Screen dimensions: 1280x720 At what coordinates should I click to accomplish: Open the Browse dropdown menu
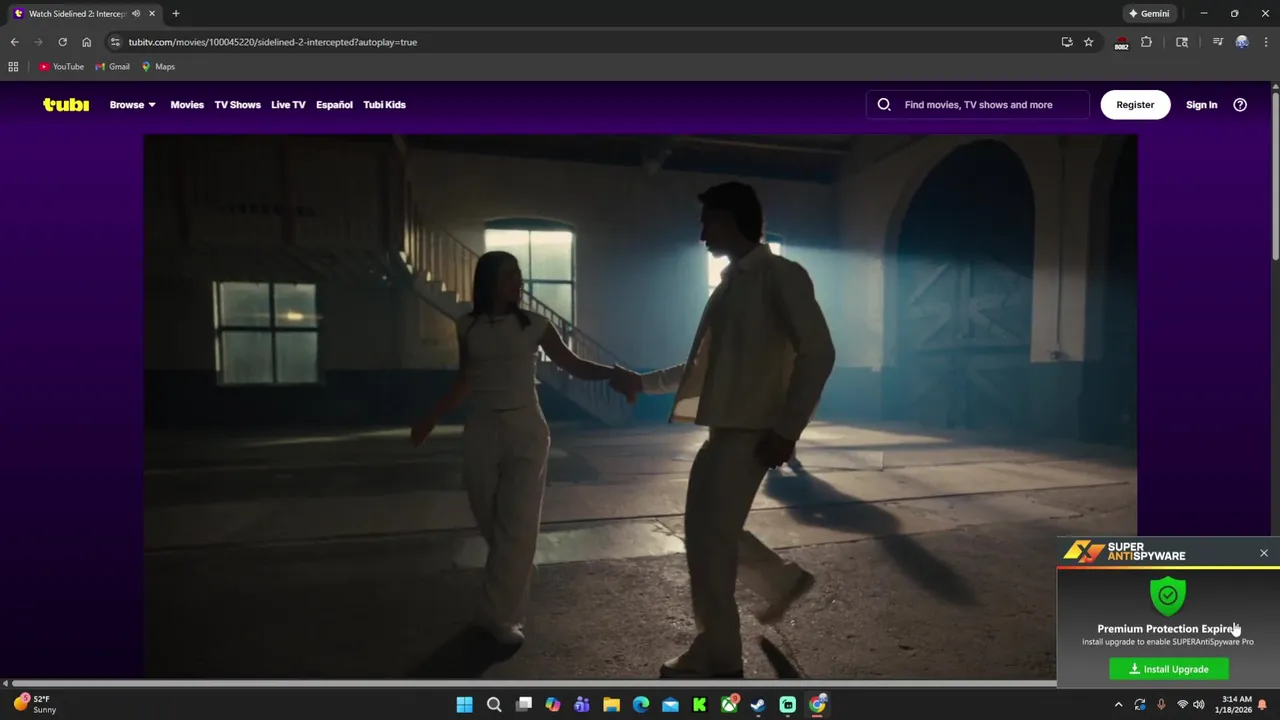(x=133, y=104)
